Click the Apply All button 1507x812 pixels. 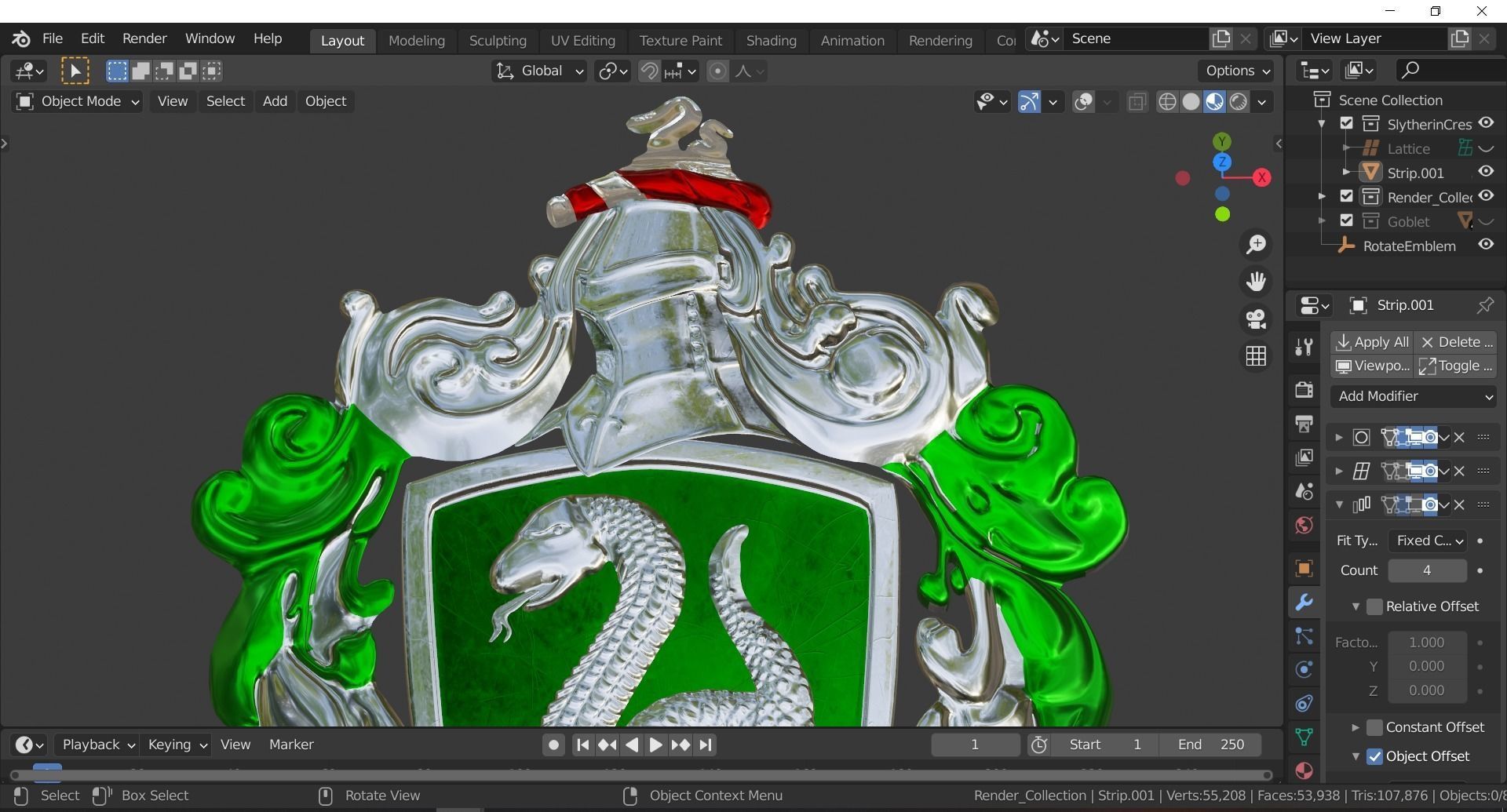click(x=1372, y=342)
